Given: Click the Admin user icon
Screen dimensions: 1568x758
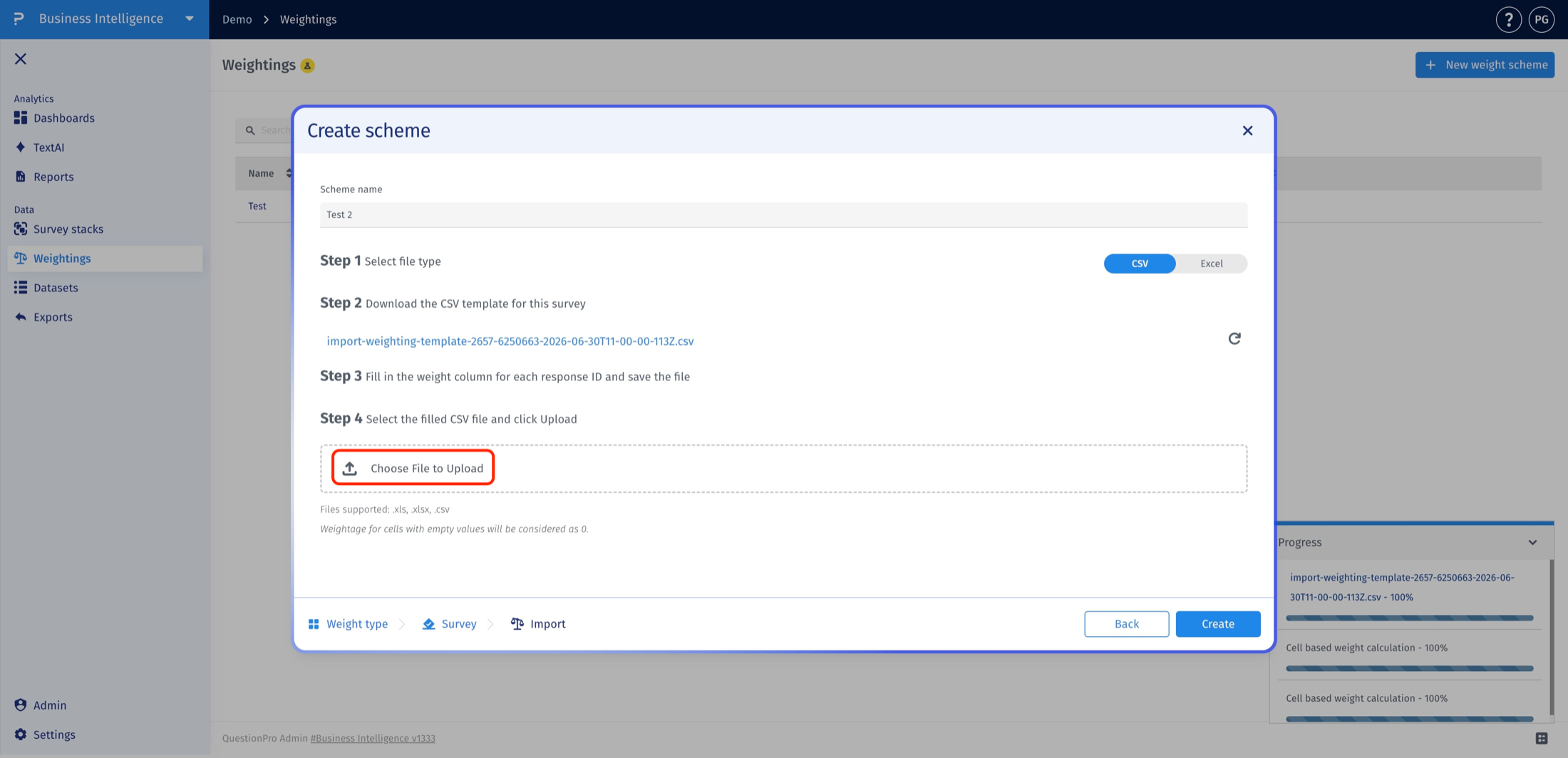Looking at the screenshot, I should click(x=21, y=705).
